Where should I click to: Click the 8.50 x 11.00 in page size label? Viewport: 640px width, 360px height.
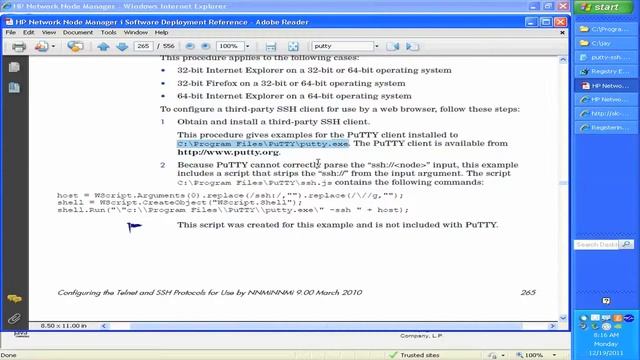64,326
